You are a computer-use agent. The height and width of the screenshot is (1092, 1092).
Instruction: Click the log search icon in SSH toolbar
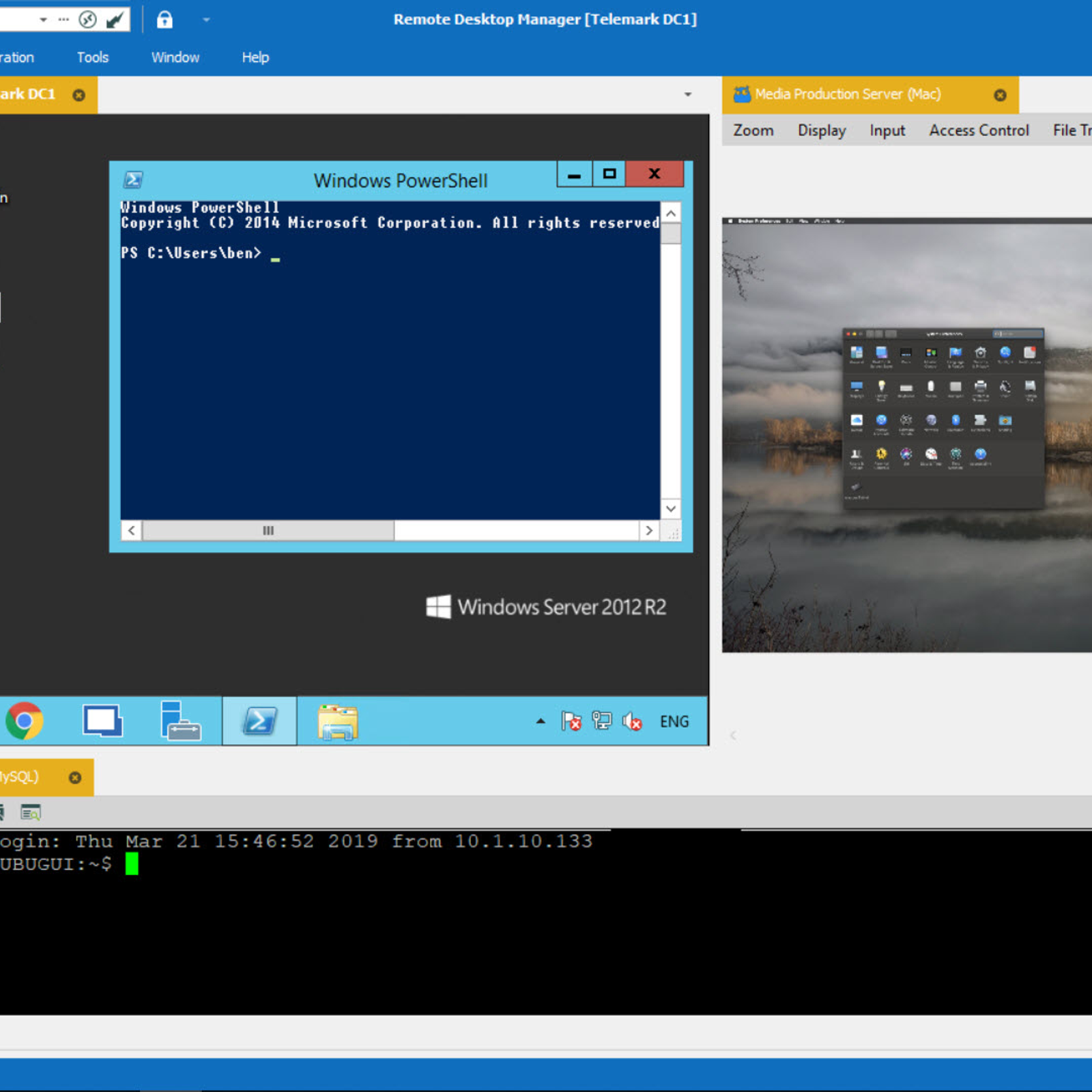click(x=30, y=813)
